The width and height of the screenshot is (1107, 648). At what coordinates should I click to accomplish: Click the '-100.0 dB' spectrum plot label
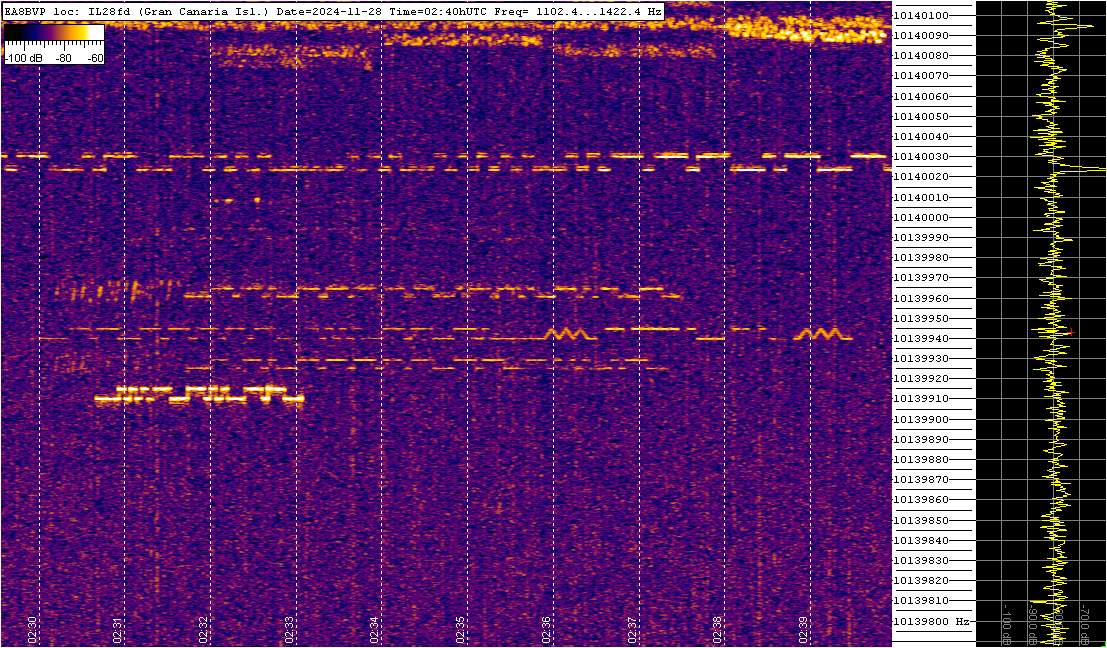[x=1007, y=625]
